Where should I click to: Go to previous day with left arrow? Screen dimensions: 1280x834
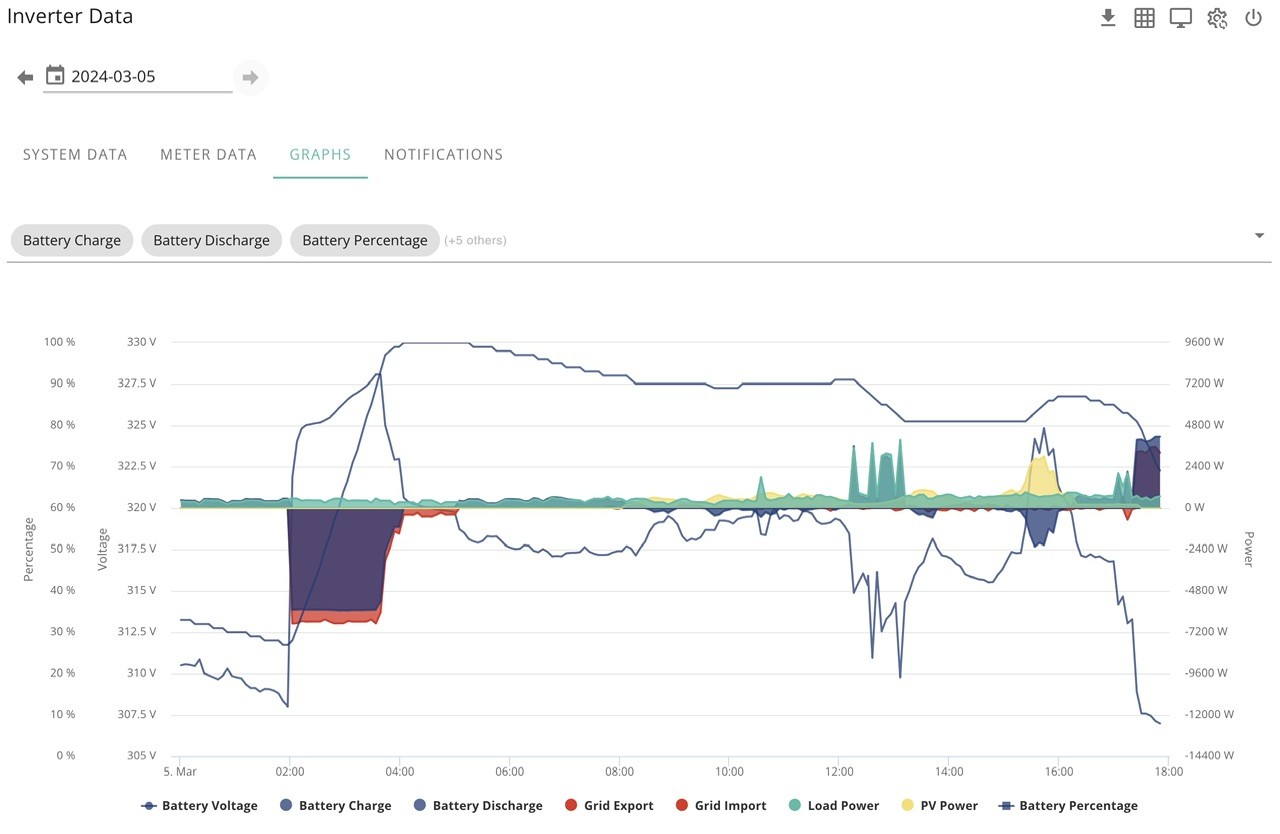click(25, 77)
